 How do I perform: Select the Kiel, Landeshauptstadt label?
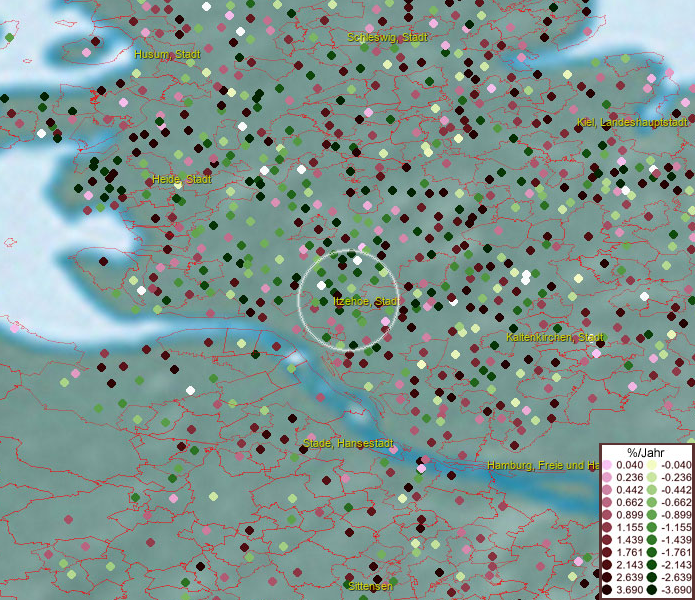632,122
